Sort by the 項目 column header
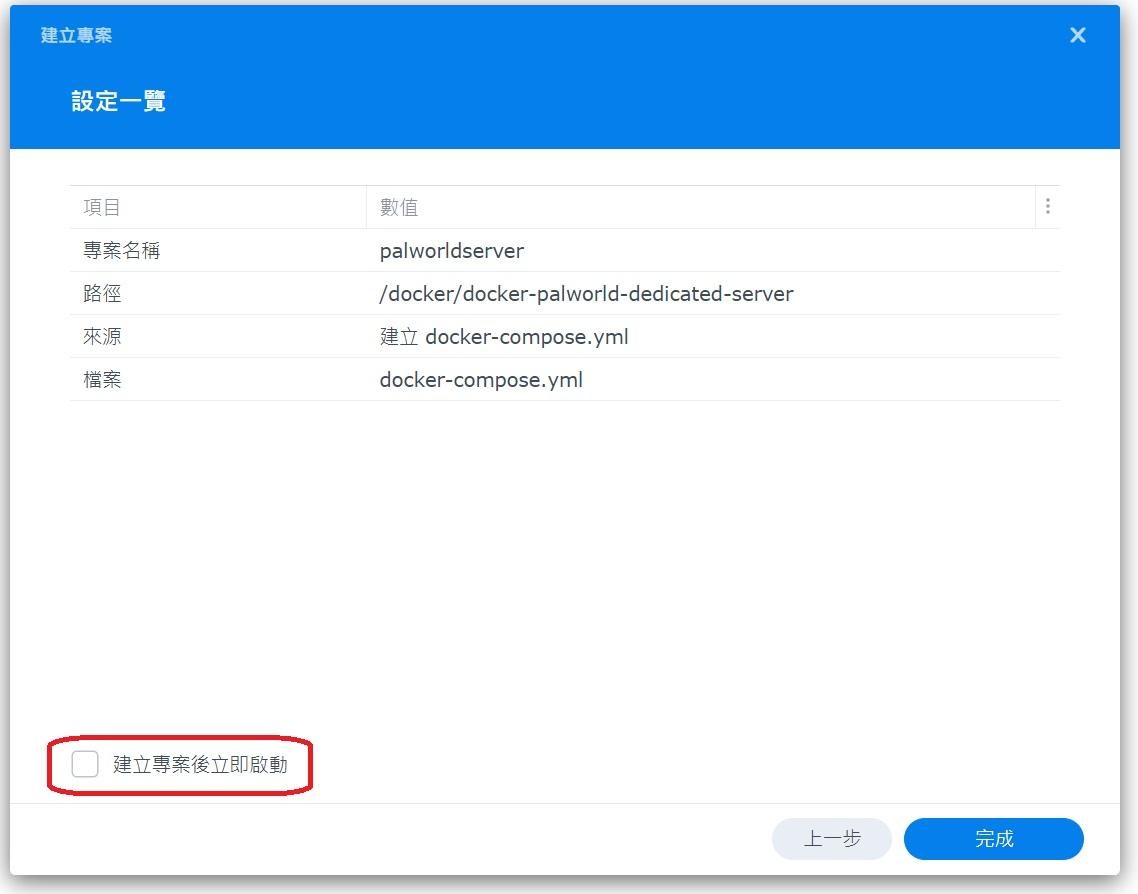 102,208
